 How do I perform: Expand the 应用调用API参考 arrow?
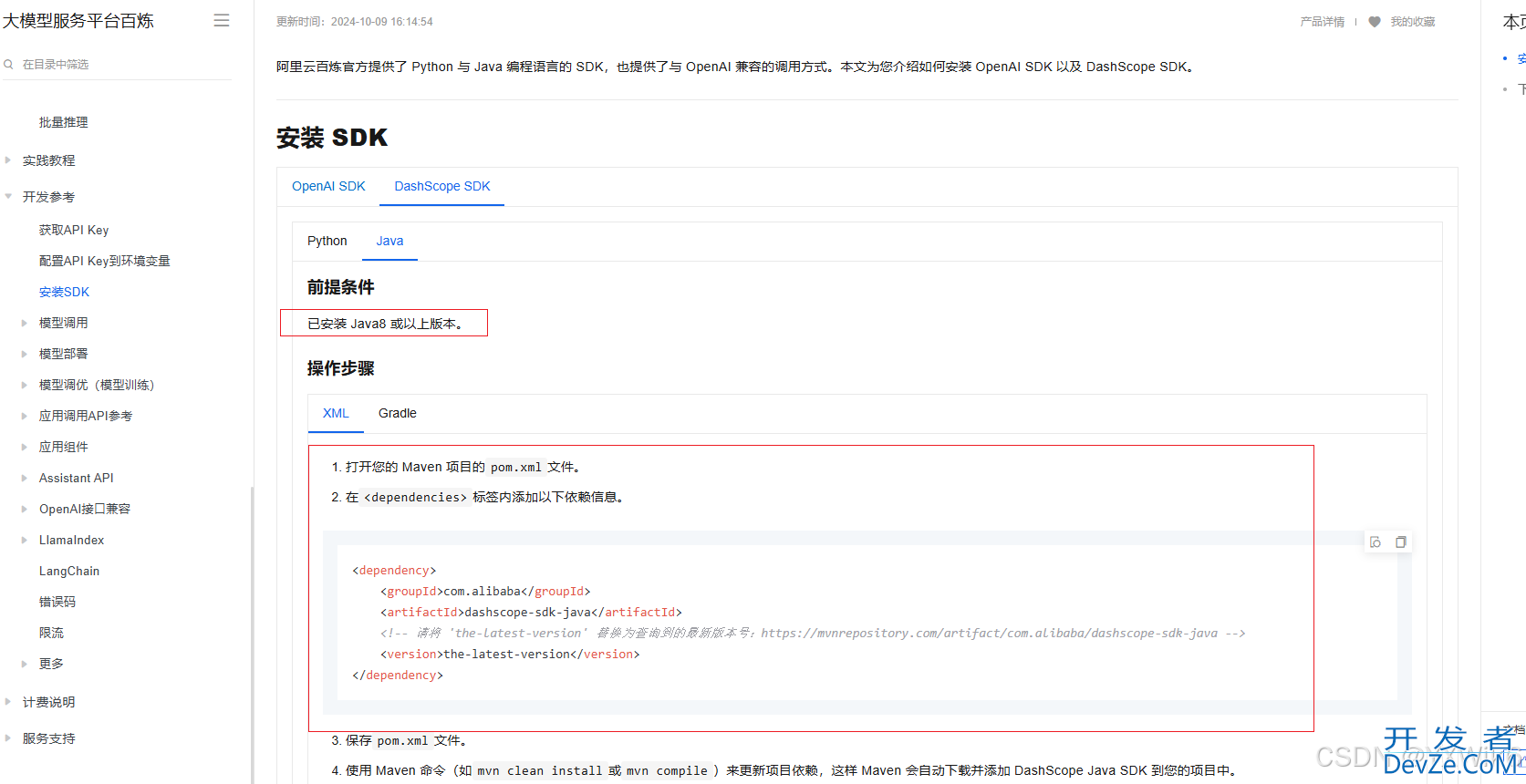pyautogui.click(x=25, y=416)
